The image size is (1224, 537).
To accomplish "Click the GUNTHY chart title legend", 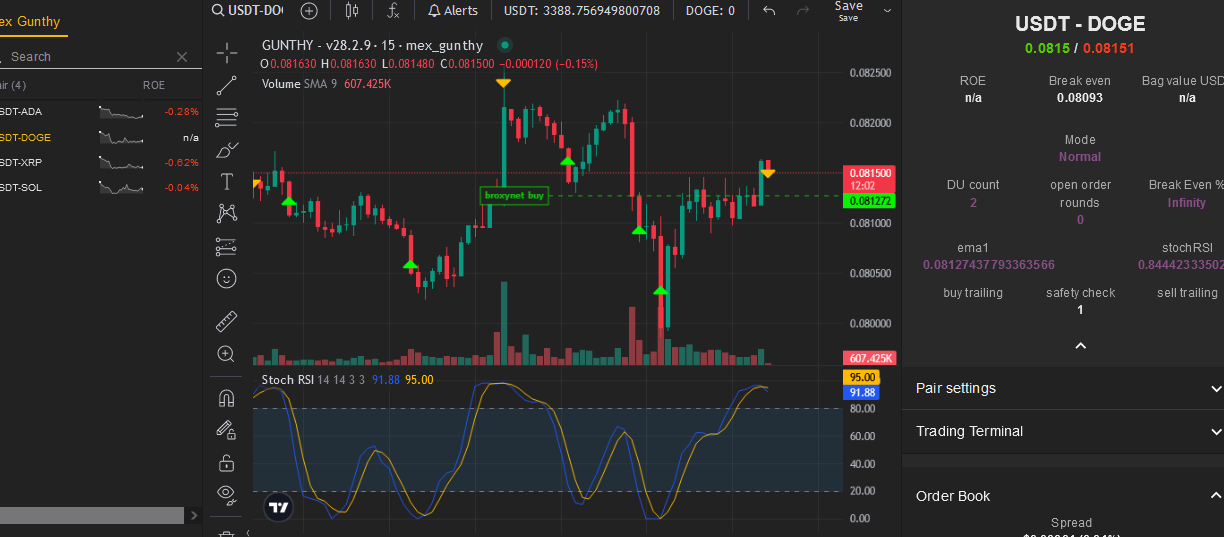I will [372, 45].
